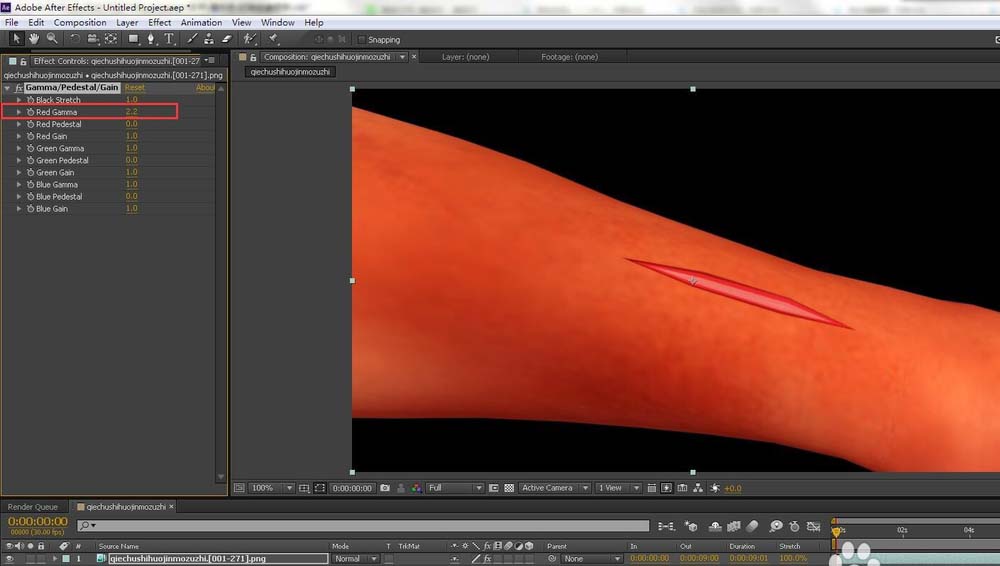Open the Parent None dropdown
The image size is (1000, 566).
click(591, 558)
